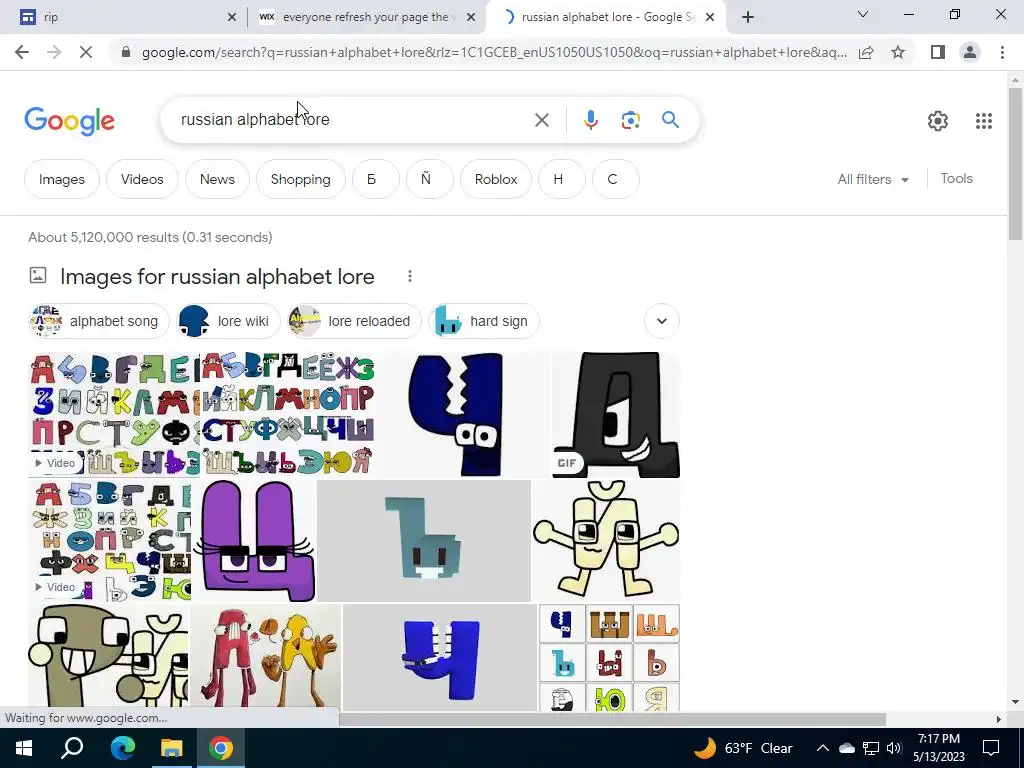1024x768 pixels.
Task: Open Chrome side panel
Action: [x=938, y=52]
